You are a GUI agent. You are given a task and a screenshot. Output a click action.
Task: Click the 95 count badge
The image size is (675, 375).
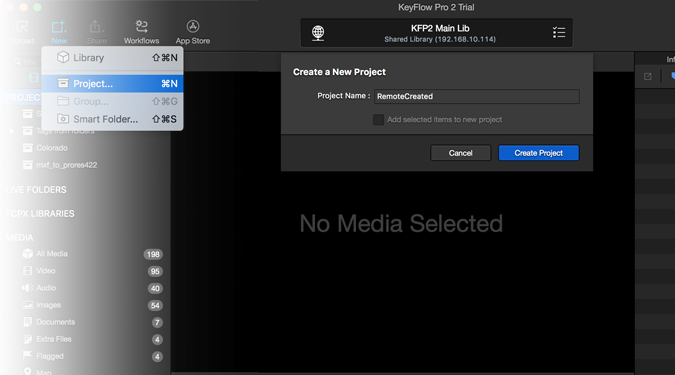coord(155,271)
